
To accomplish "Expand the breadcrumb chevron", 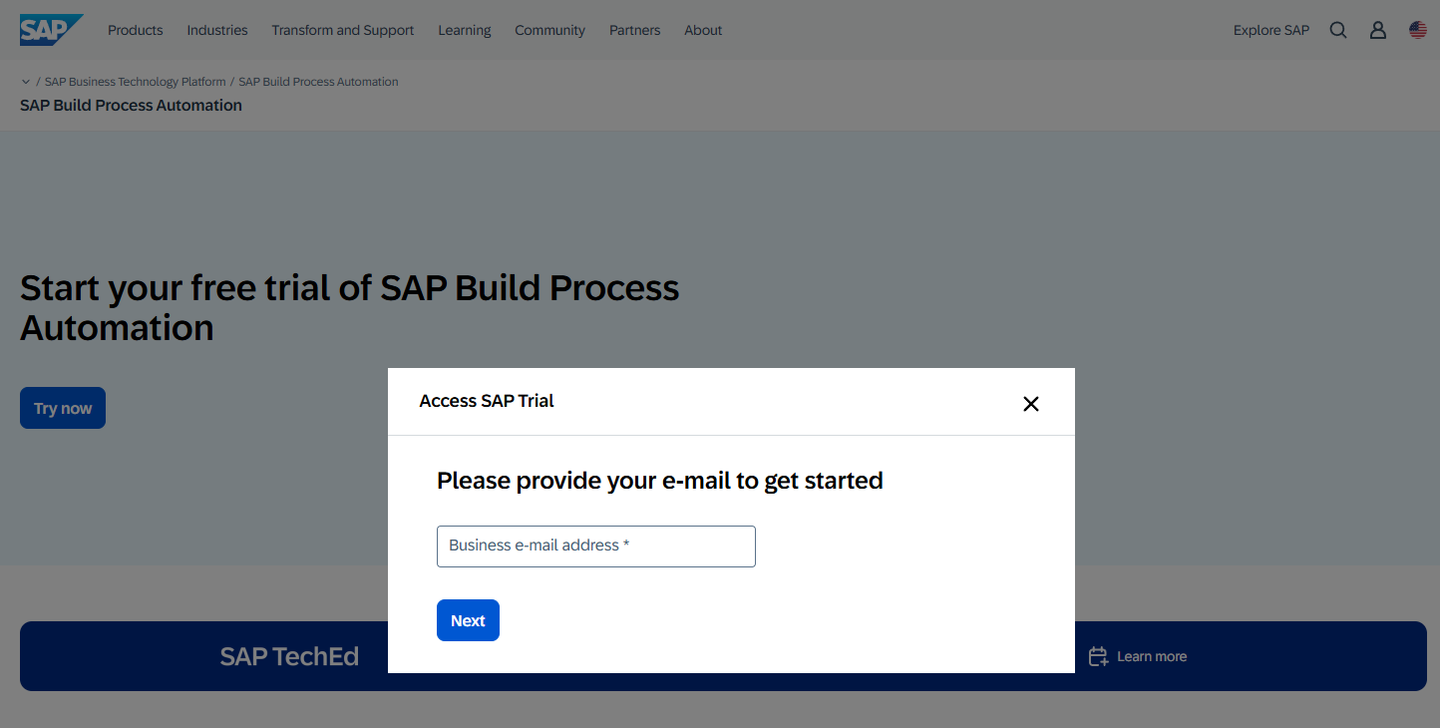I will 25,82.
